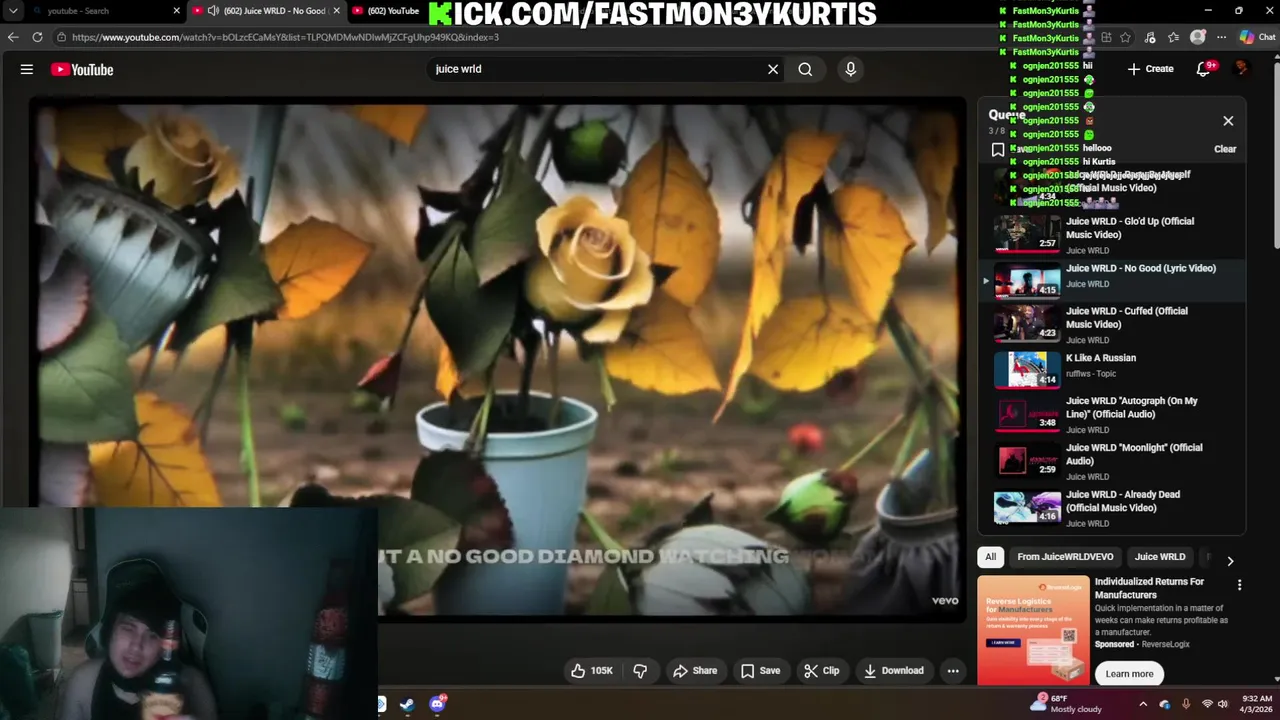Go to YouTube home via the logo

(82, 69)
